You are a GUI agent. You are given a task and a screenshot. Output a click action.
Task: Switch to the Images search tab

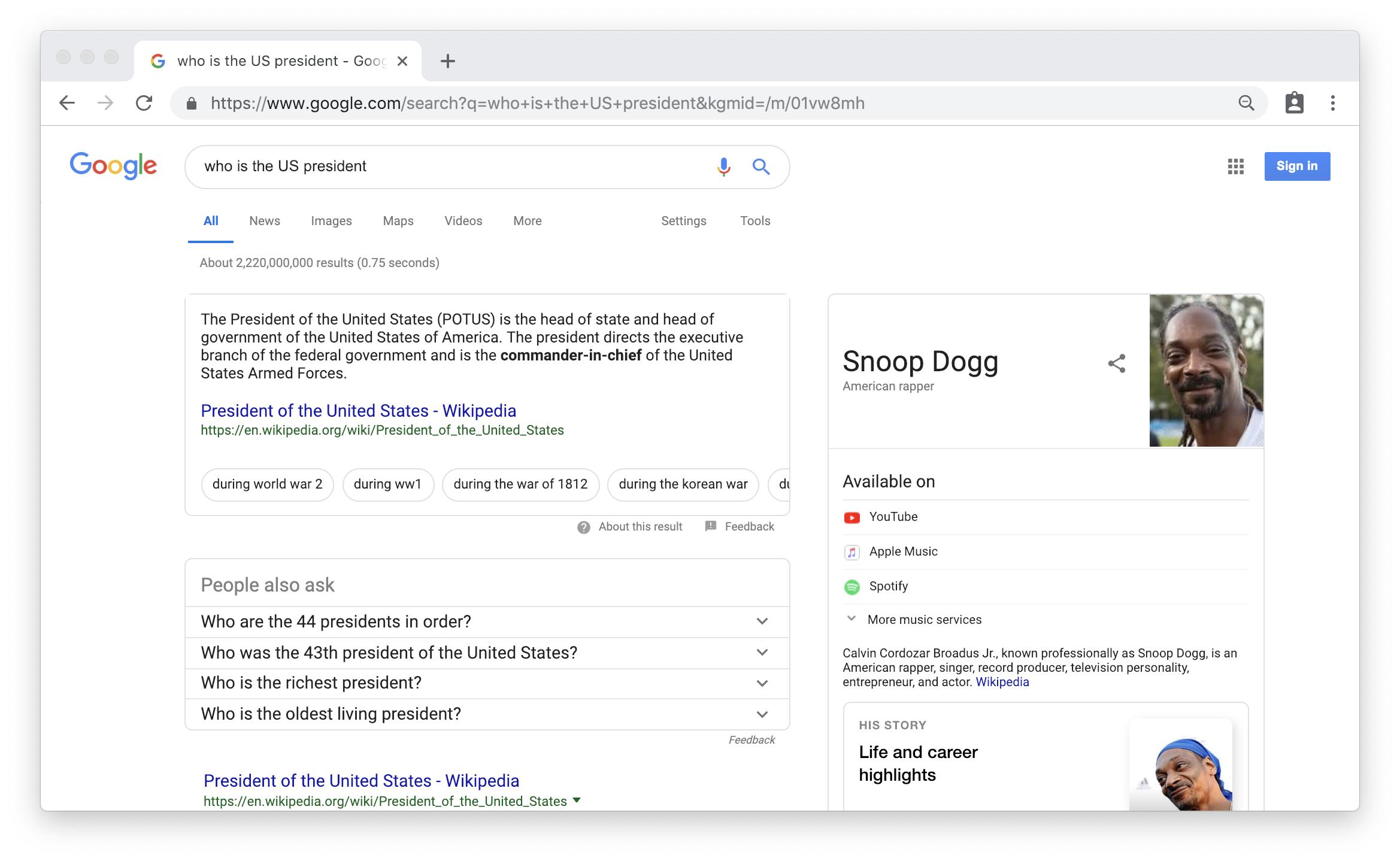331,221
